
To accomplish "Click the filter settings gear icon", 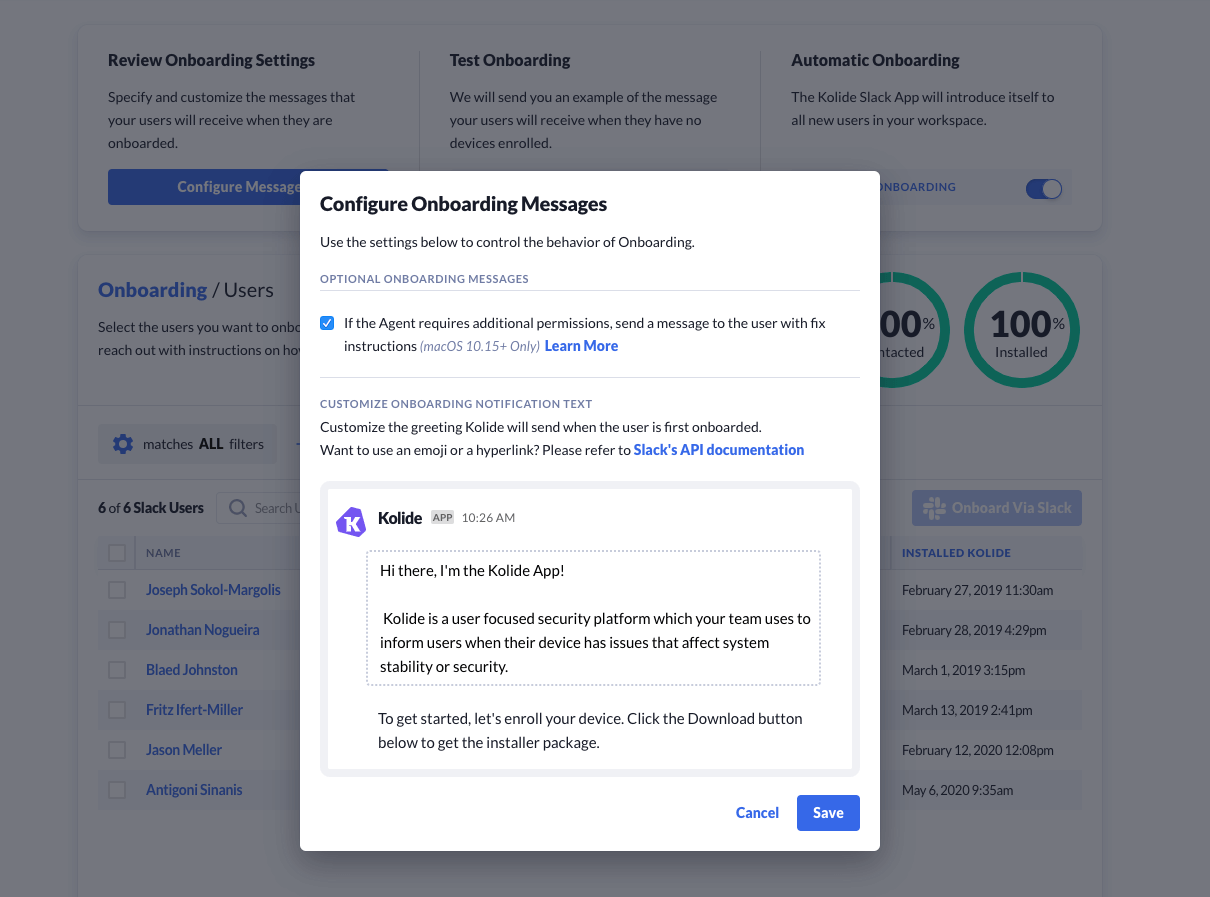I will point(123,444).
